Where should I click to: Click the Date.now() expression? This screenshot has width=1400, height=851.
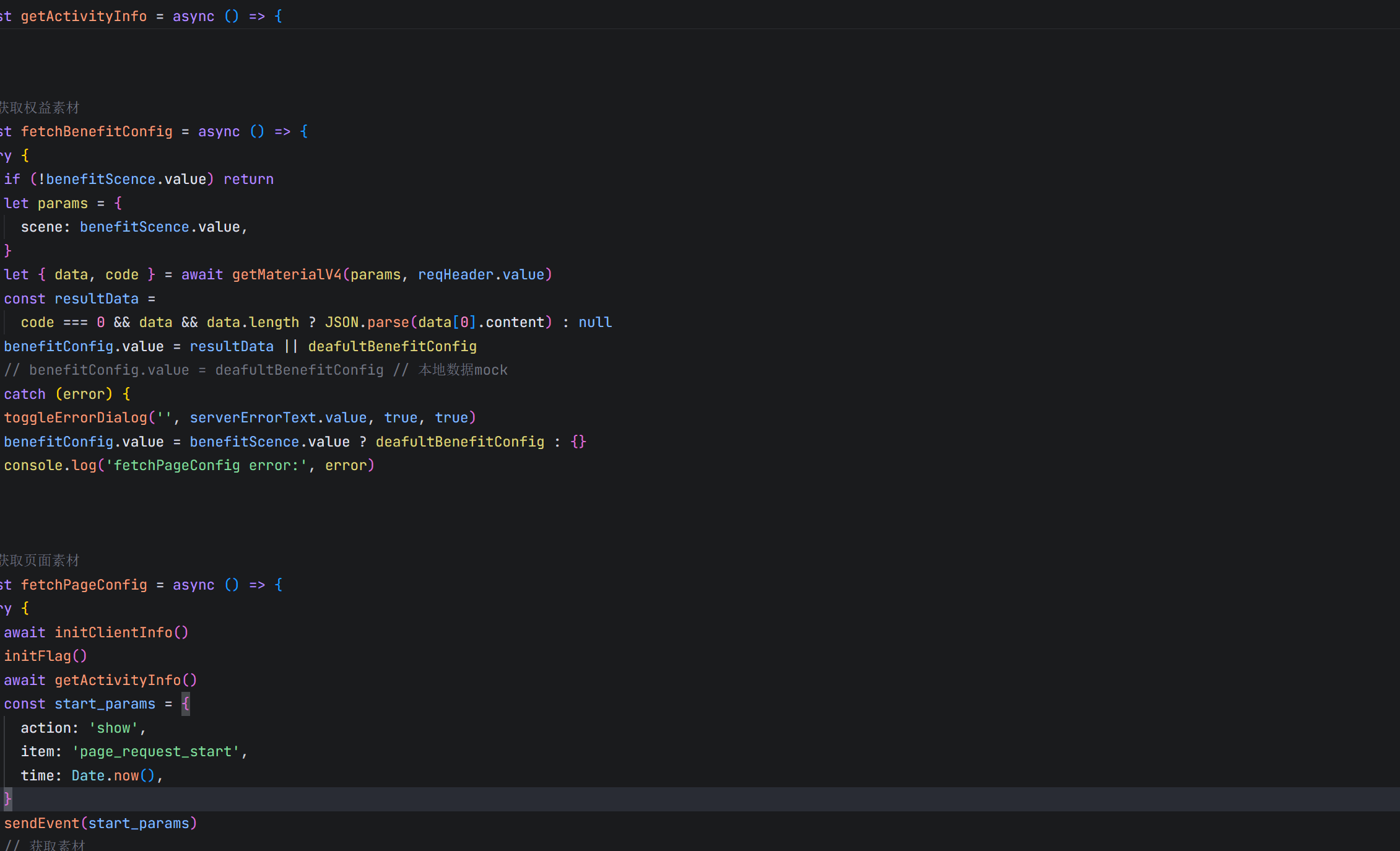(113, 775)
